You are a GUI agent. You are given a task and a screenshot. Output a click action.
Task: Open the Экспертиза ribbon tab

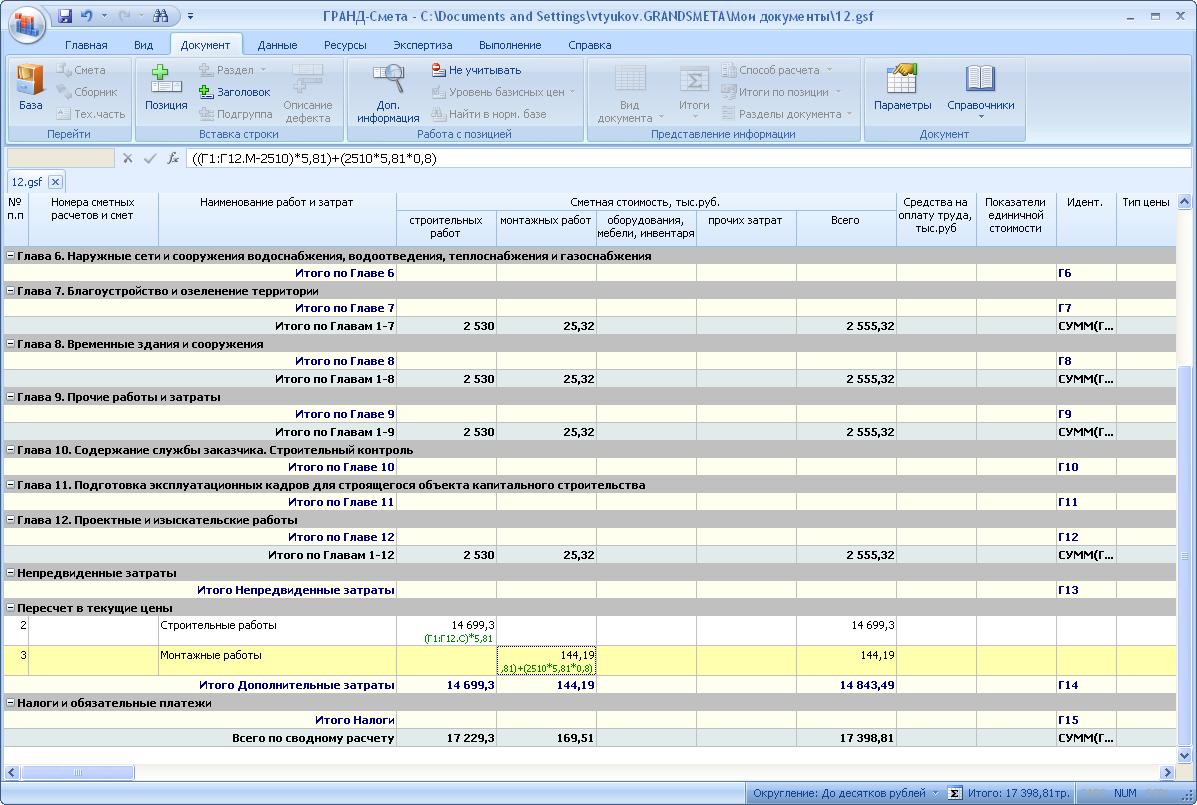422,45
